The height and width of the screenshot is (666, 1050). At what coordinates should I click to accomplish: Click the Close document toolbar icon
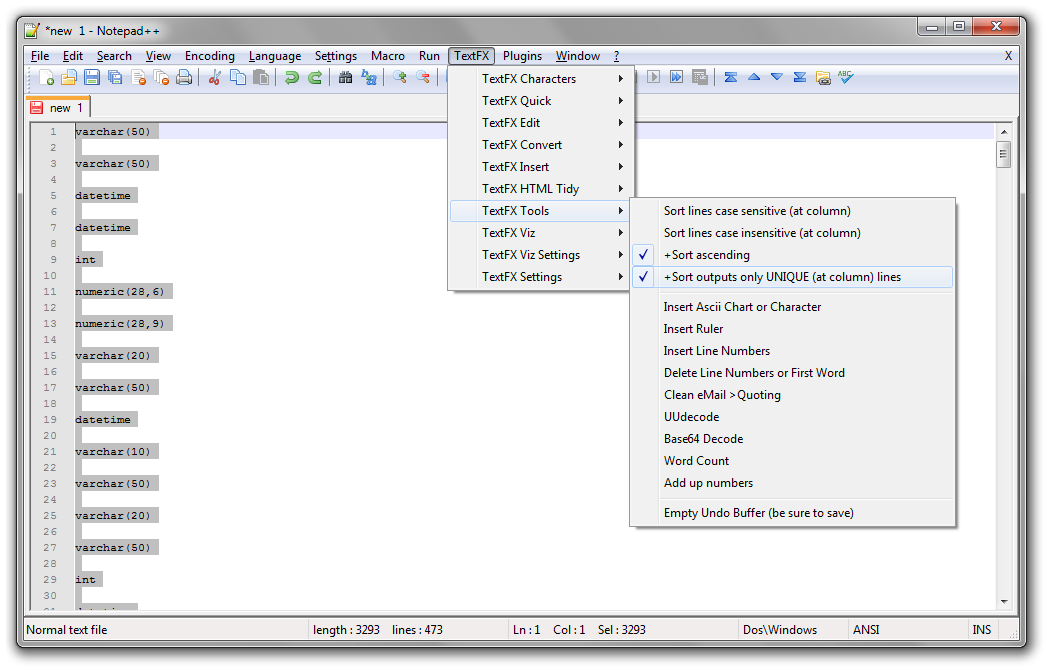[139, 78]
